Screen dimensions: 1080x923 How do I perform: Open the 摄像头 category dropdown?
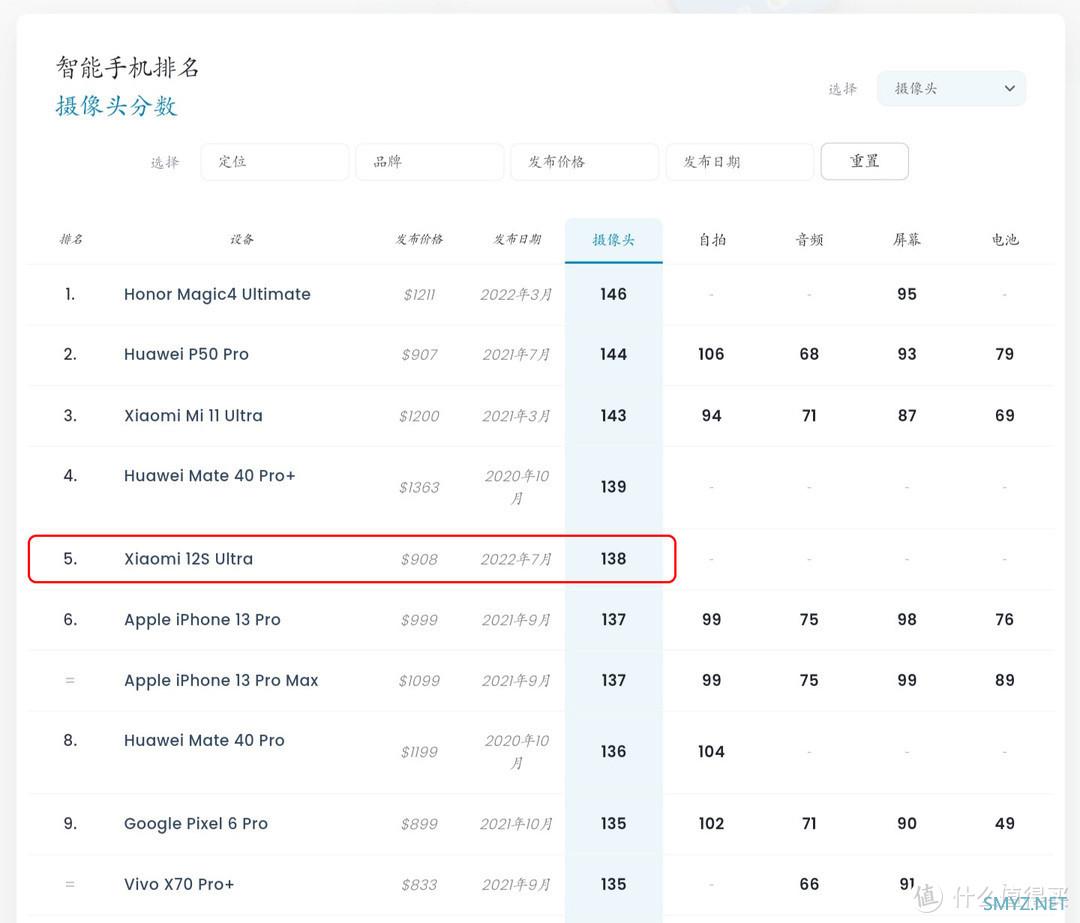tap(951, 88)
